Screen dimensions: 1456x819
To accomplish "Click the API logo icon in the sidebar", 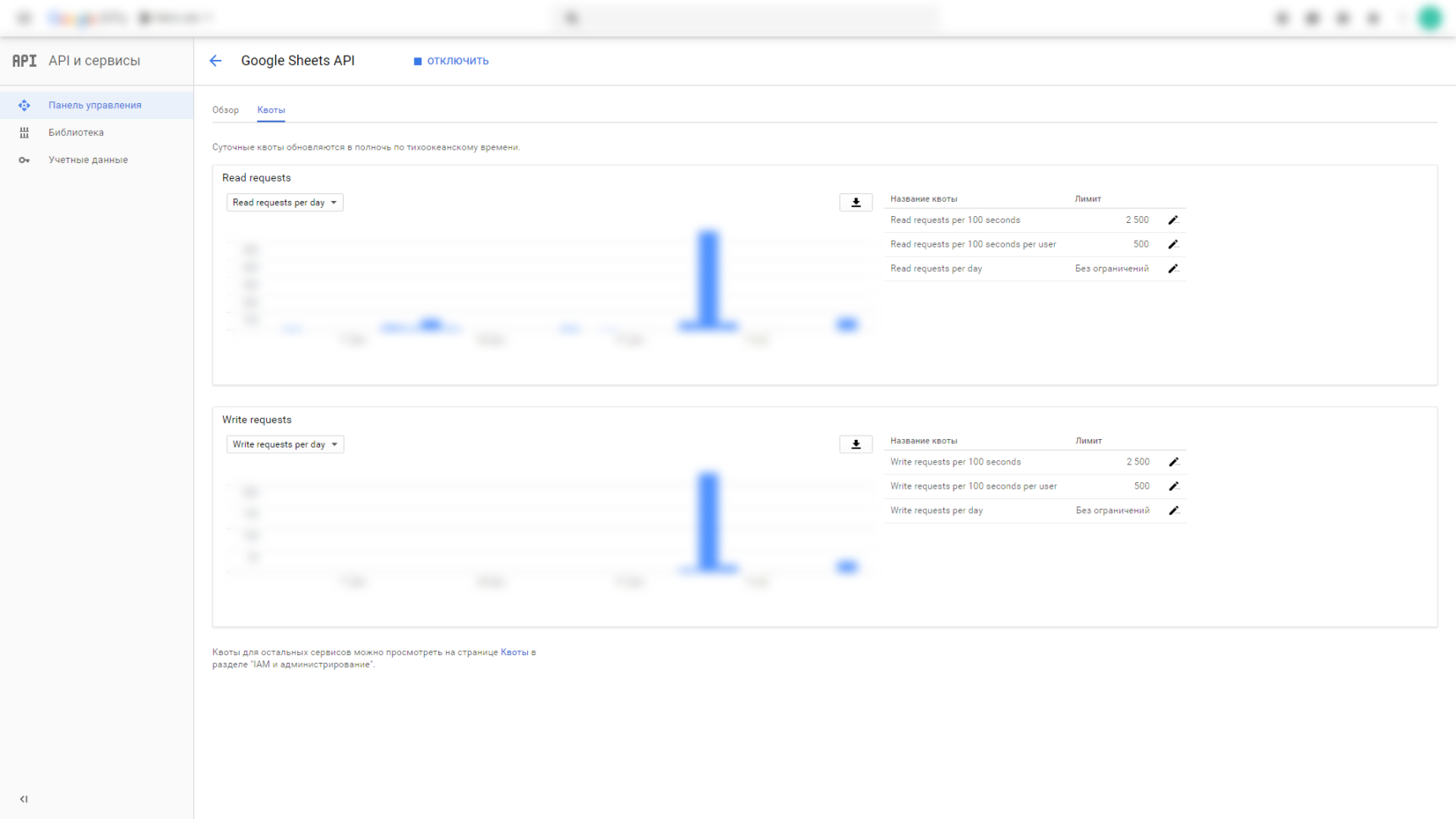I will (24, 61).
